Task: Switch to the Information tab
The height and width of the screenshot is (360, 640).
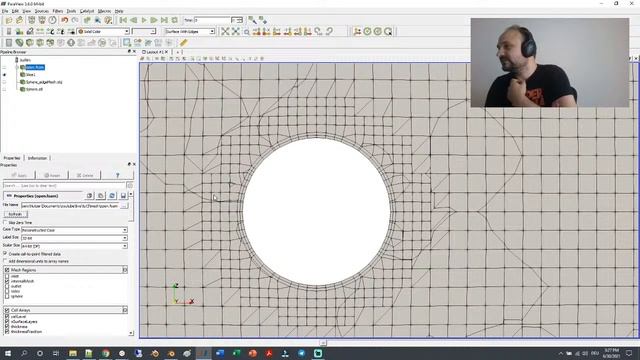Action: [x=37, y=158]
